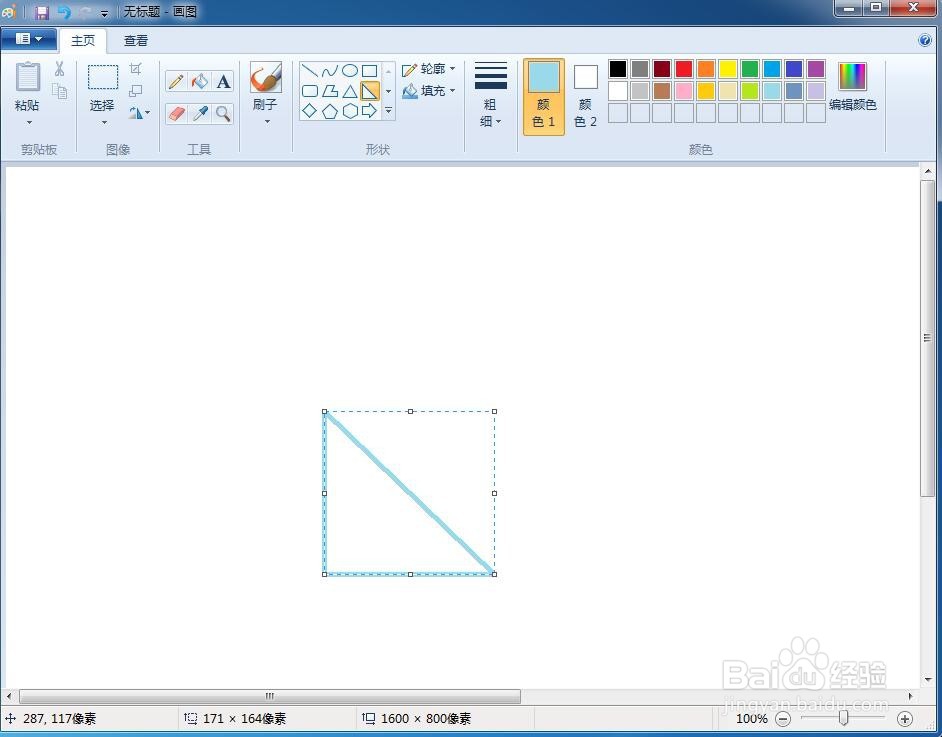Click the Copy icon
Image resolution: width=942 pixels, height=737 pixels.
[59, 91]
